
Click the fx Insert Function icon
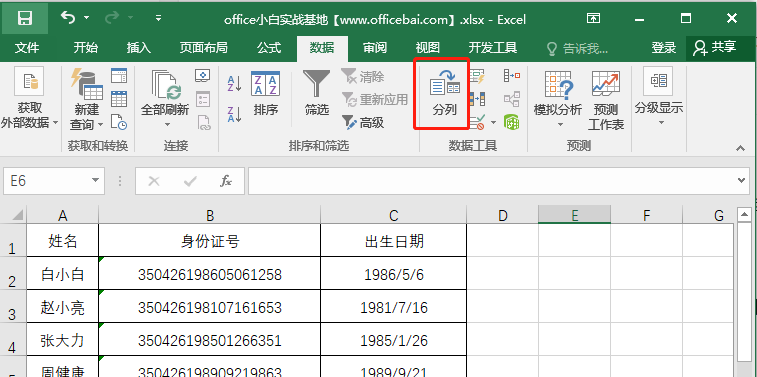pos(226,181)
